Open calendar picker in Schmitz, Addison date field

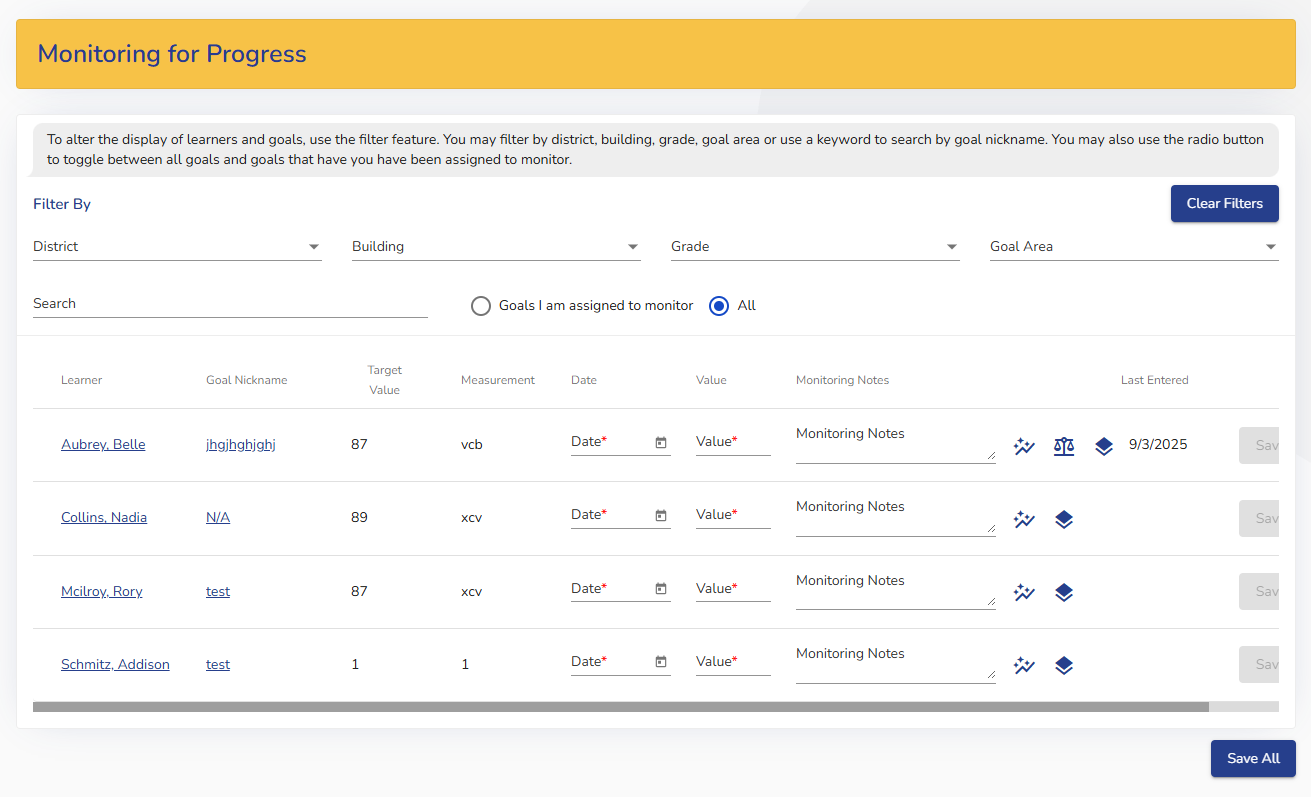pos(660,662)
